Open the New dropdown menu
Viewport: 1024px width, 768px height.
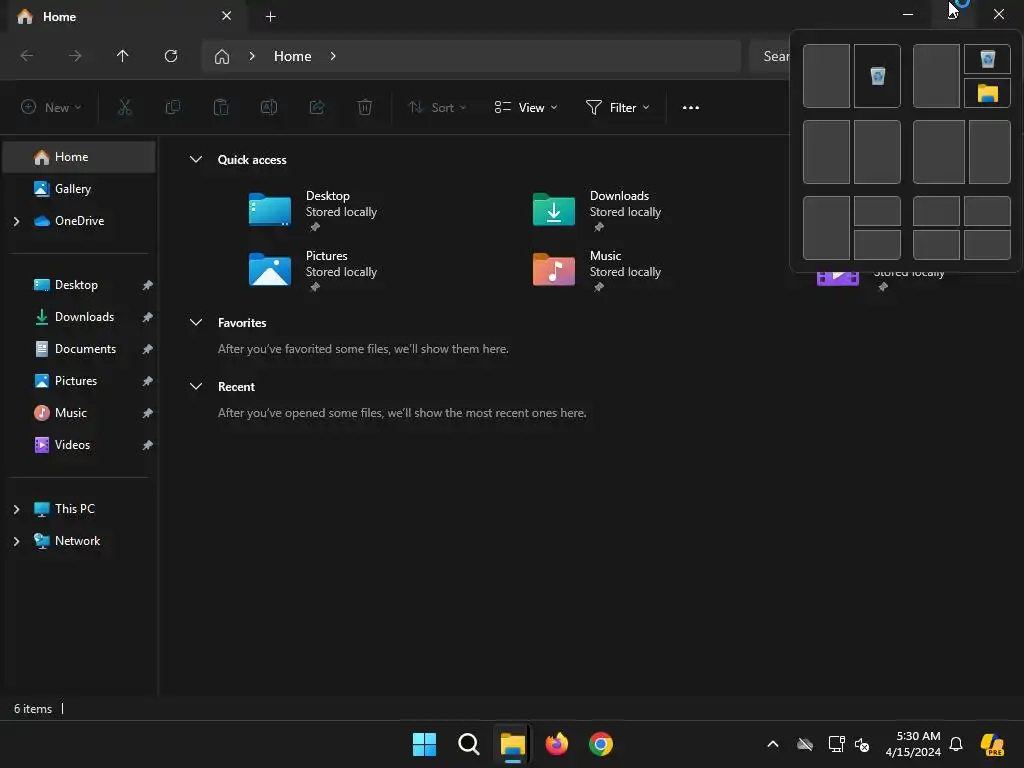pyautogui.click(x=51, y=107)
